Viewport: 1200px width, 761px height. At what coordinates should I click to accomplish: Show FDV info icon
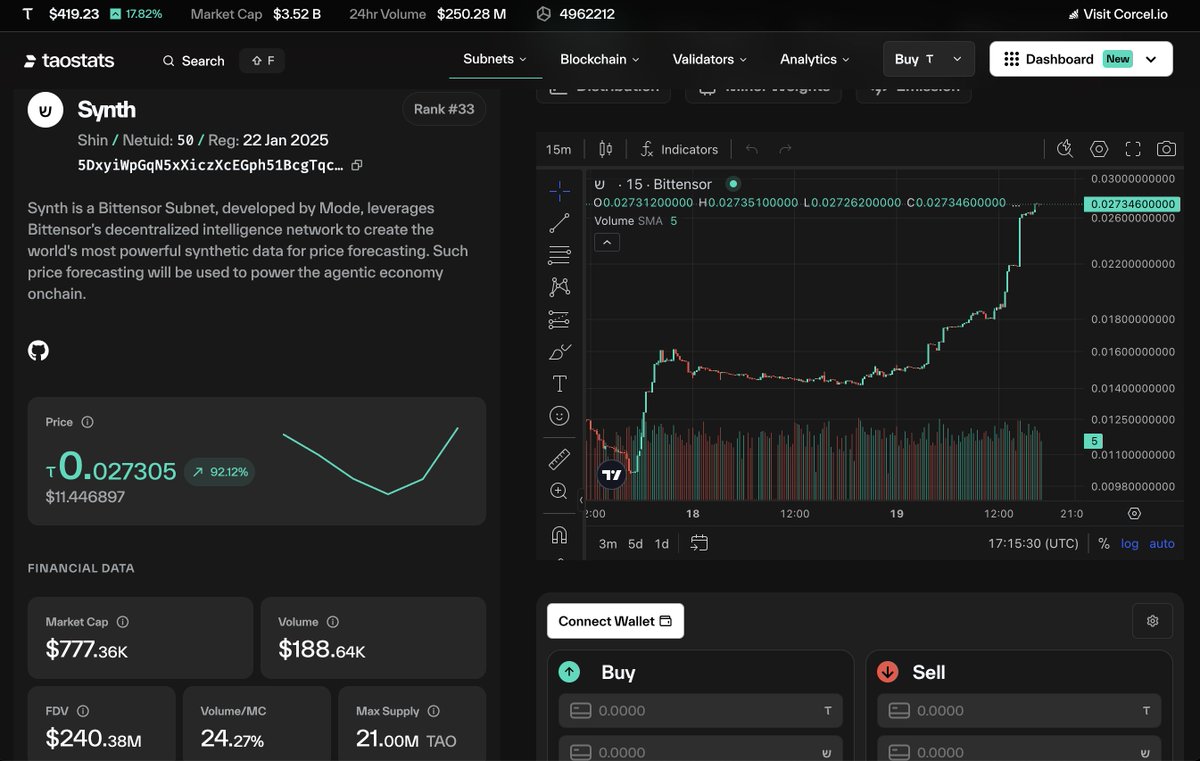[83, 711]
